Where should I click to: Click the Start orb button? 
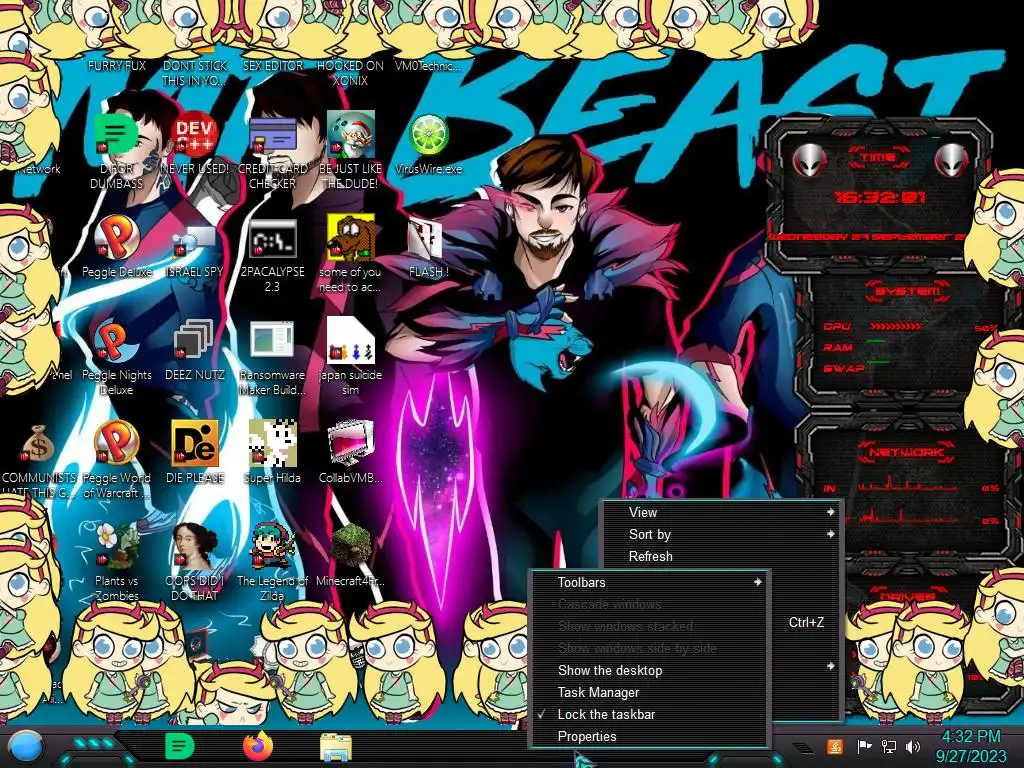(26, 747)
